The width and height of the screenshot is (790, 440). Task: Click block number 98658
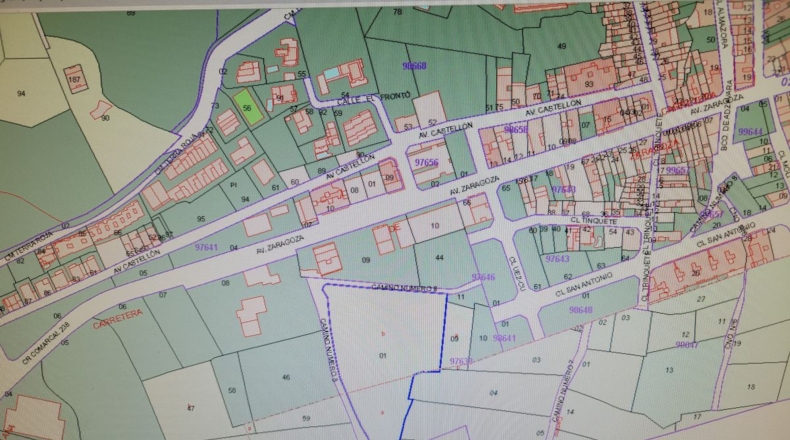516,130
